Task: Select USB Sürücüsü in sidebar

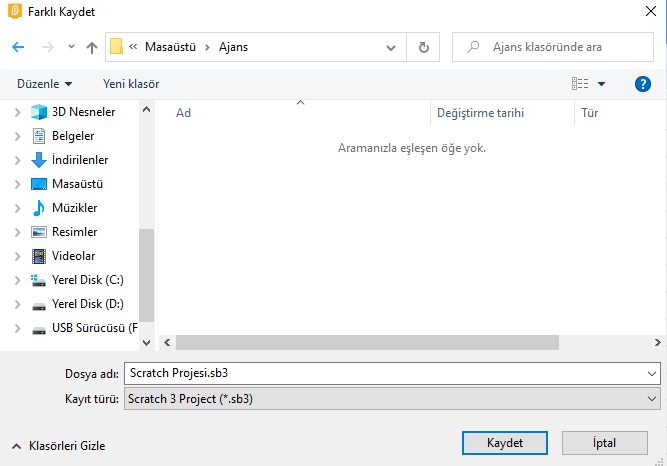Action: click(94, 328)
